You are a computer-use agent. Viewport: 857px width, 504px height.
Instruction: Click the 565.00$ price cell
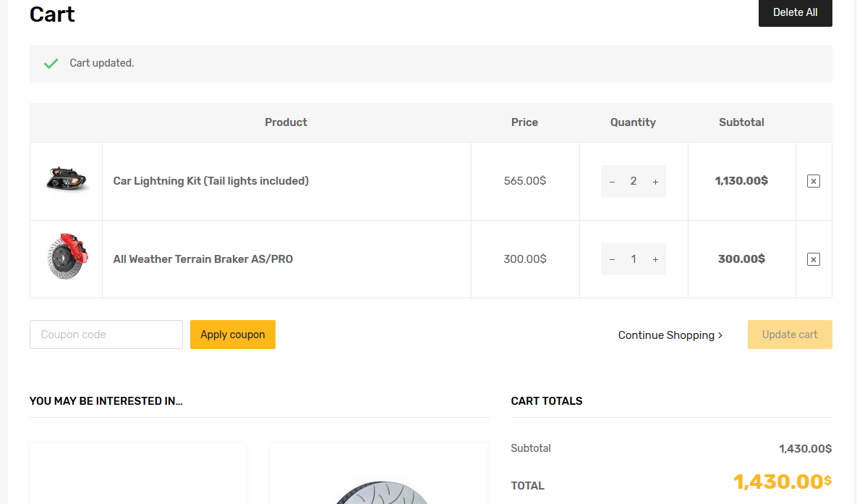click(525, 181)
